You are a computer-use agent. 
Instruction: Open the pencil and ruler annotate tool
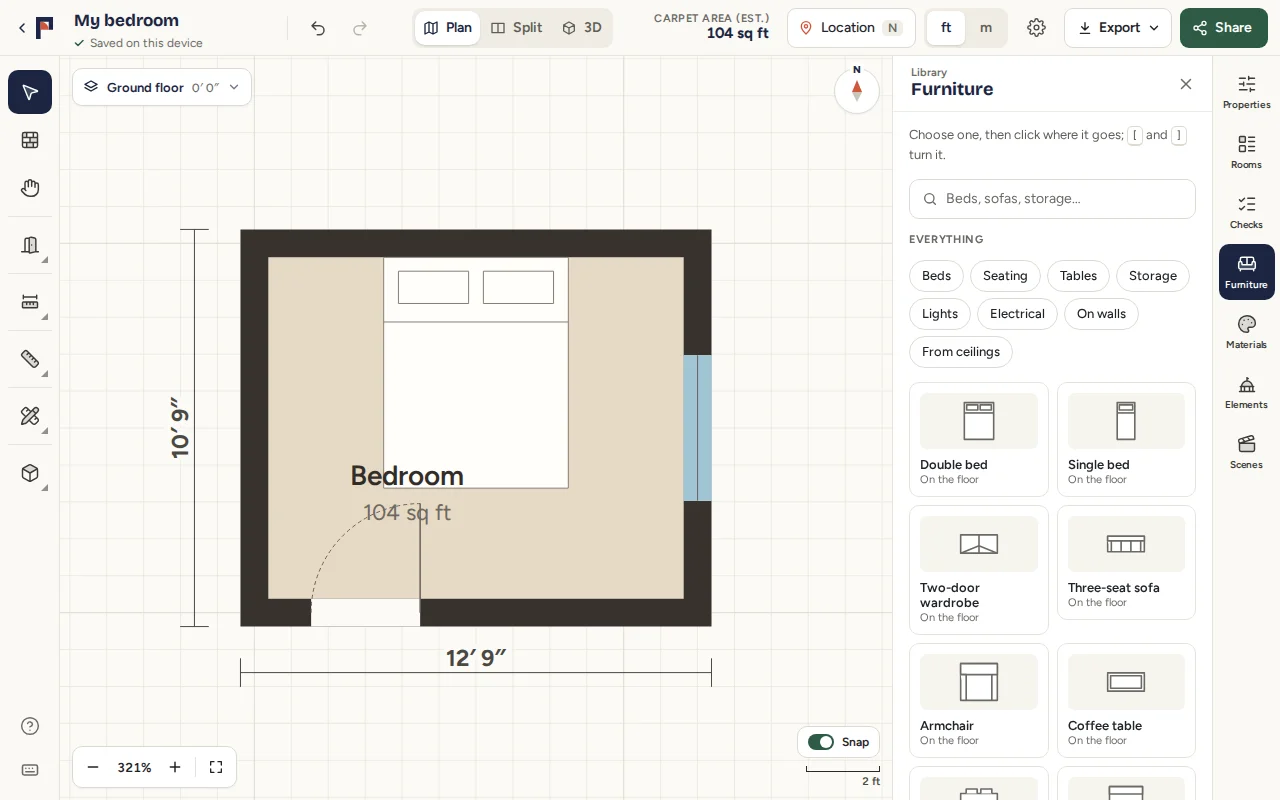[x=30, y=416]
